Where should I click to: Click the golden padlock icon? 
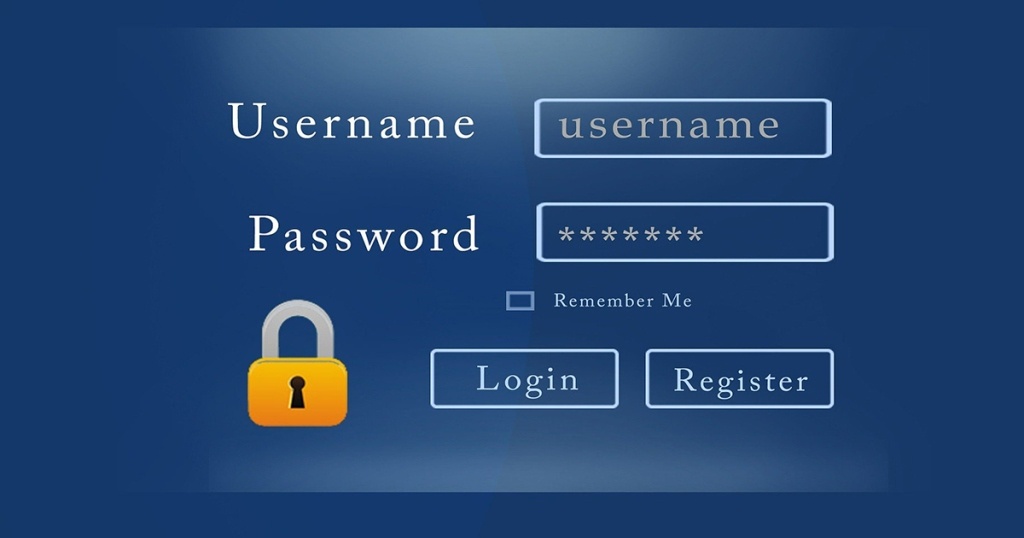(298, 363)
